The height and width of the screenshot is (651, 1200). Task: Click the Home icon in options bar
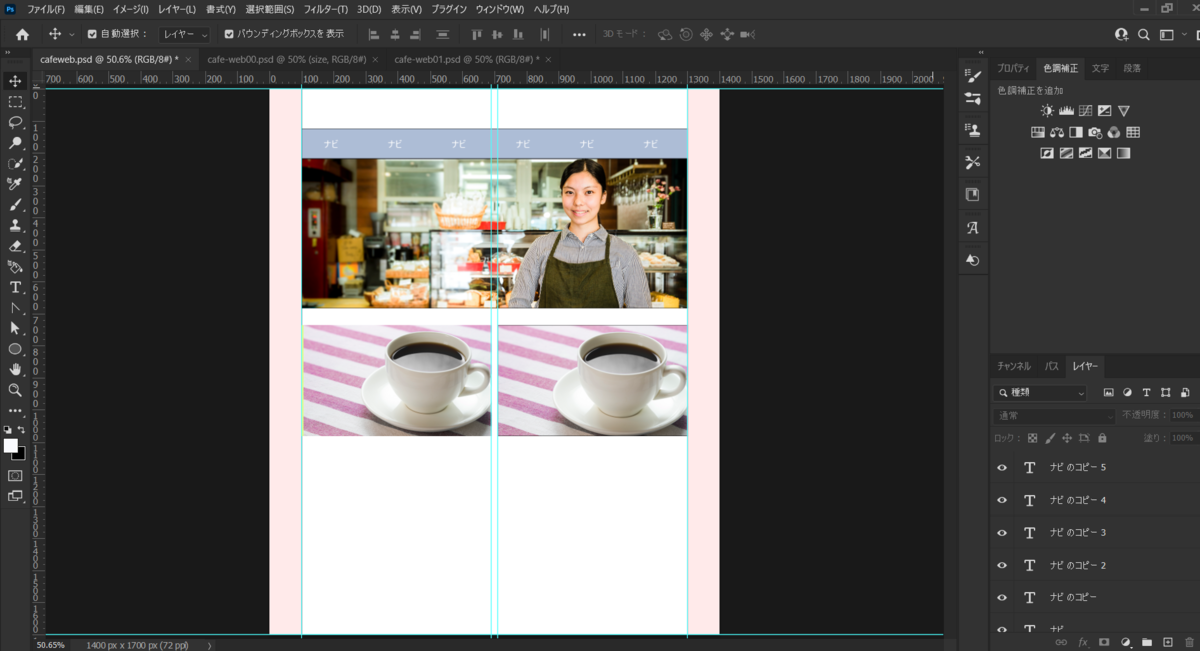[22, 34]
